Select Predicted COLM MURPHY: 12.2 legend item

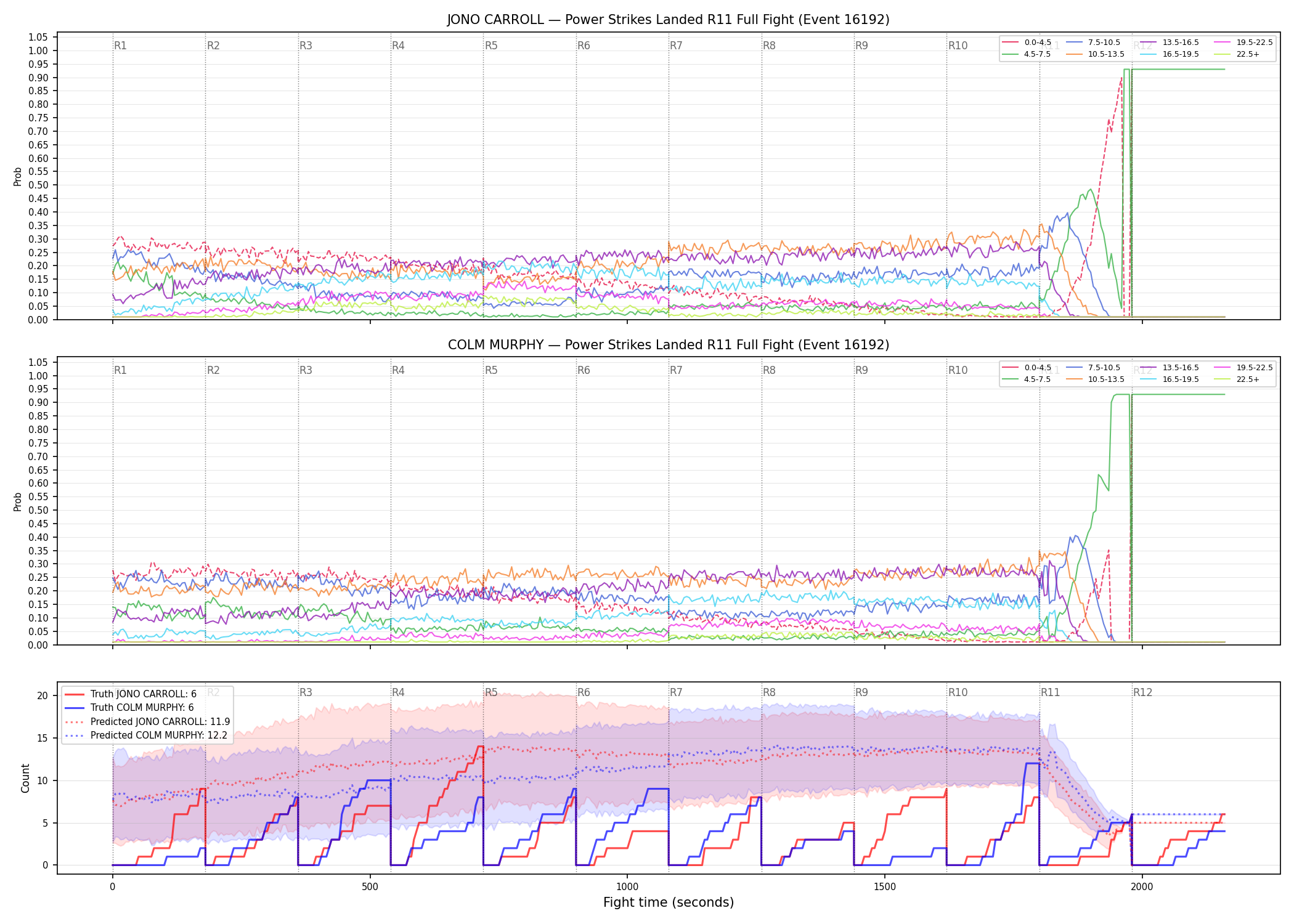[x=146, y=736]
